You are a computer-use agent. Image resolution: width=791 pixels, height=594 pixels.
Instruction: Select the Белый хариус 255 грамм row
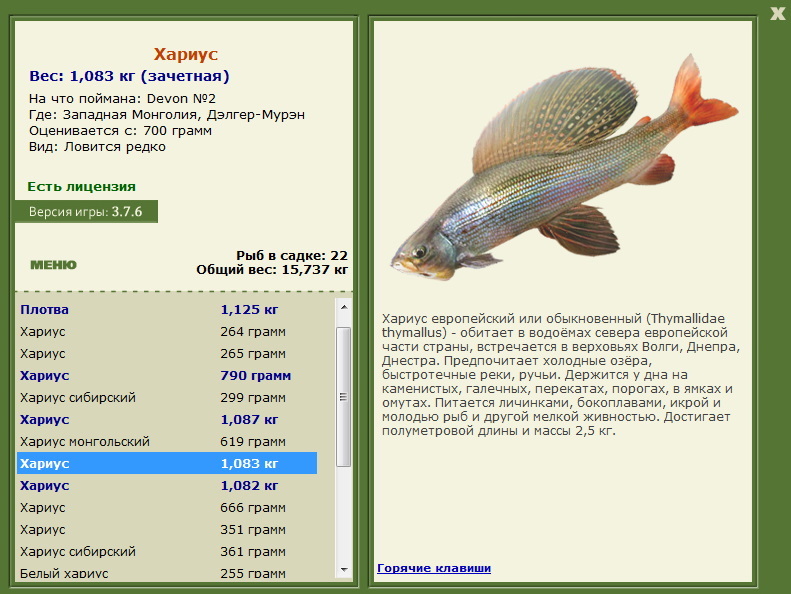[167, 573]
